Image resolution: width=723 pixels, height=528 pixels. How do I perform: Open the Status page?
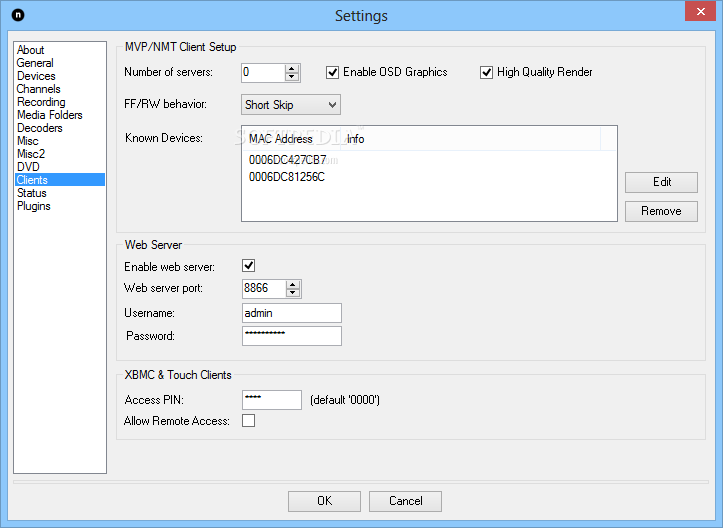point(32,193)
